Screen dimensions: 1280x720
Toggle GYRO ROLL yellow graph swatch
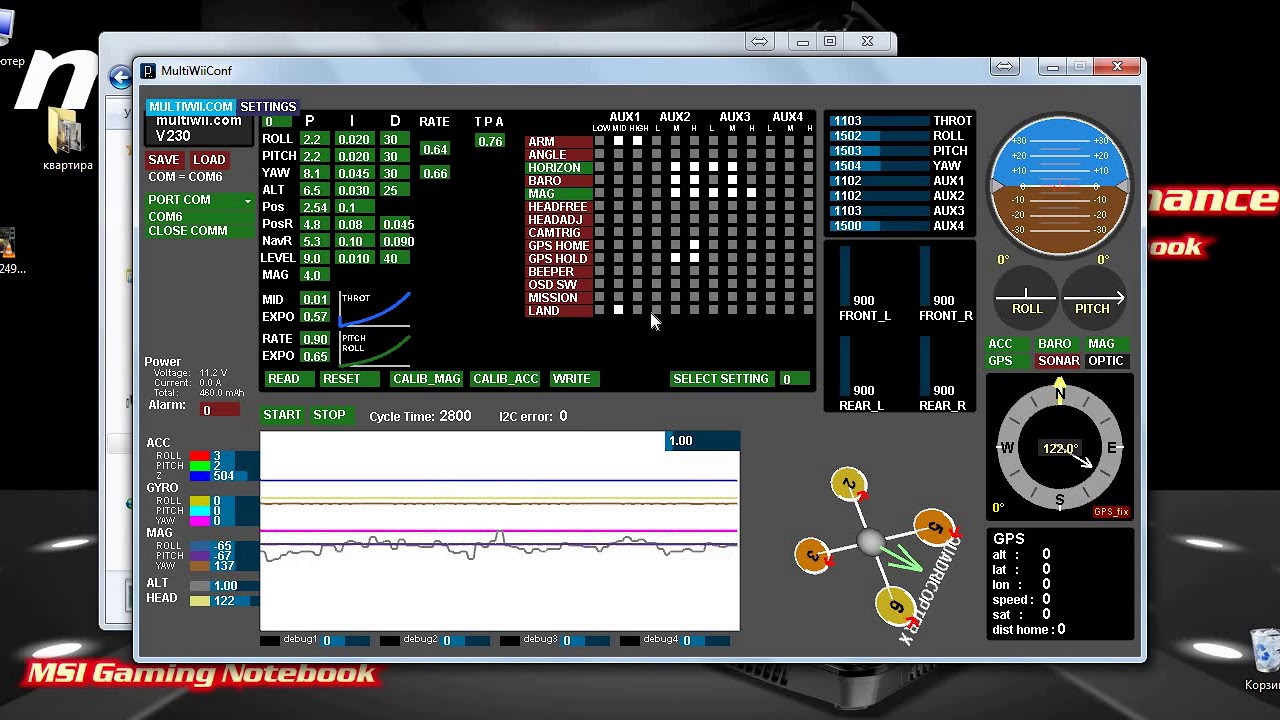199,501
